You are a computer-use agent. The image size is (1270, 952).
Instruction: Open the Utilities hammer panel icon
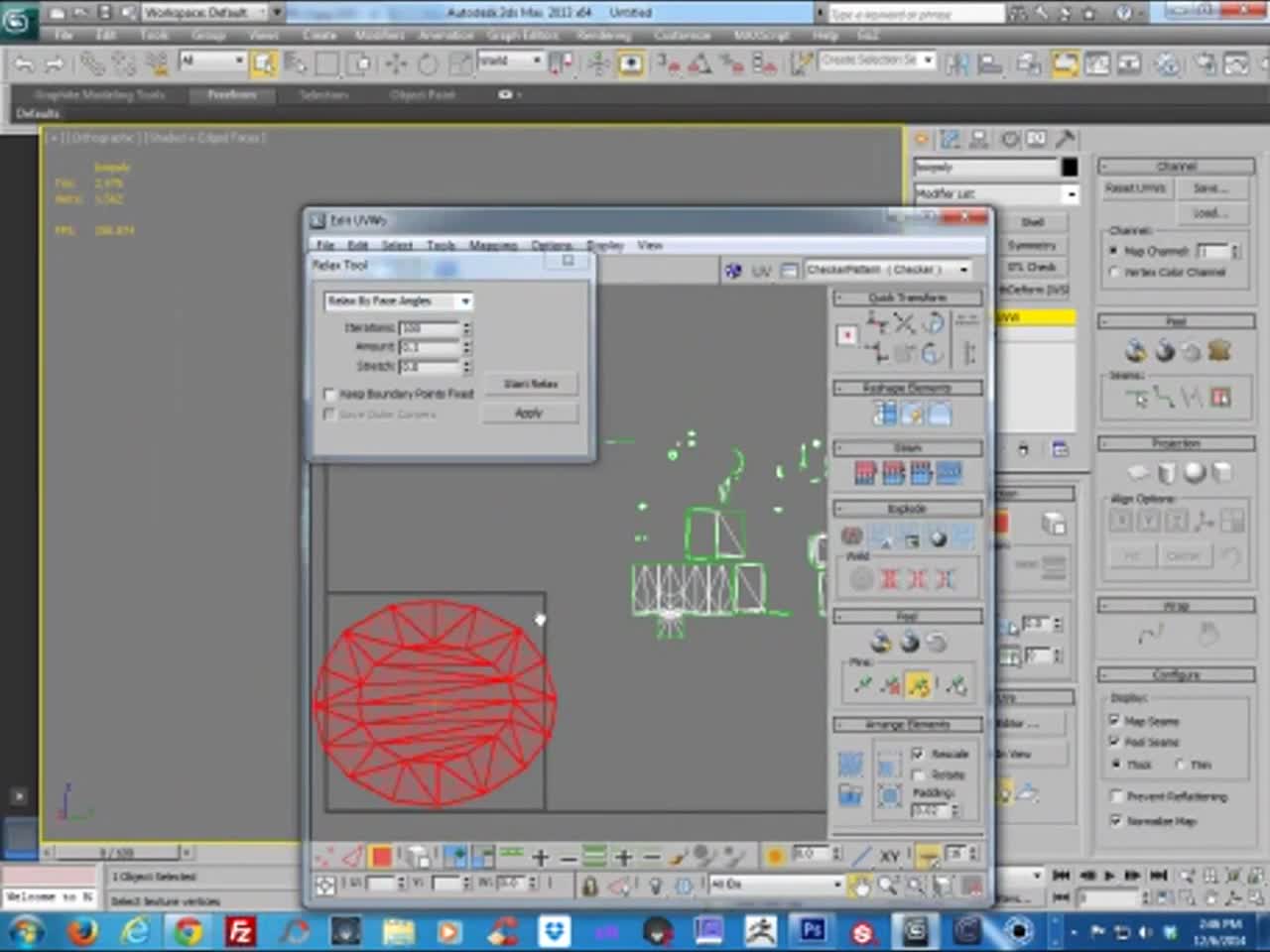[1065, 140]
